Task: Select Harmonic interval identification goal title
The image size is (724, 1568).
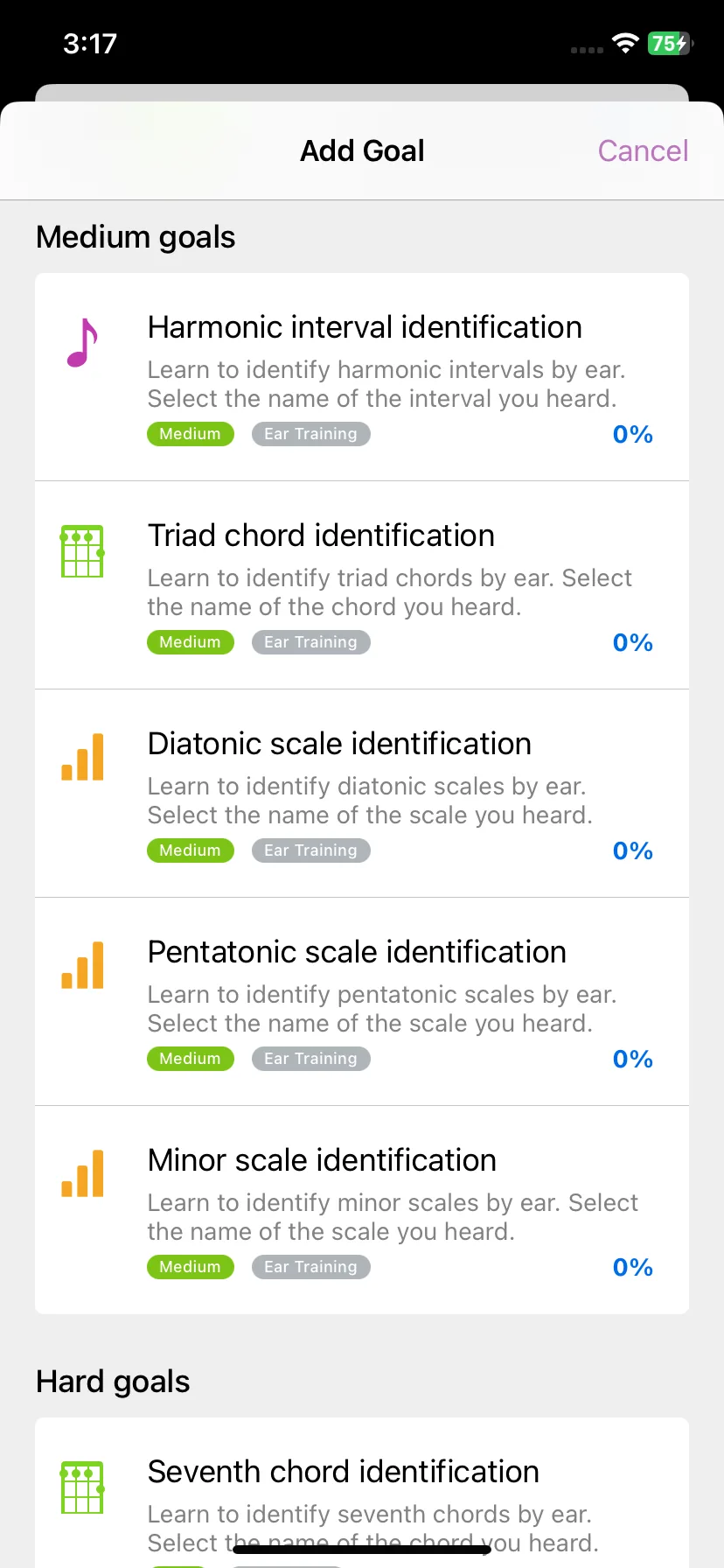Action: (365, 327)
